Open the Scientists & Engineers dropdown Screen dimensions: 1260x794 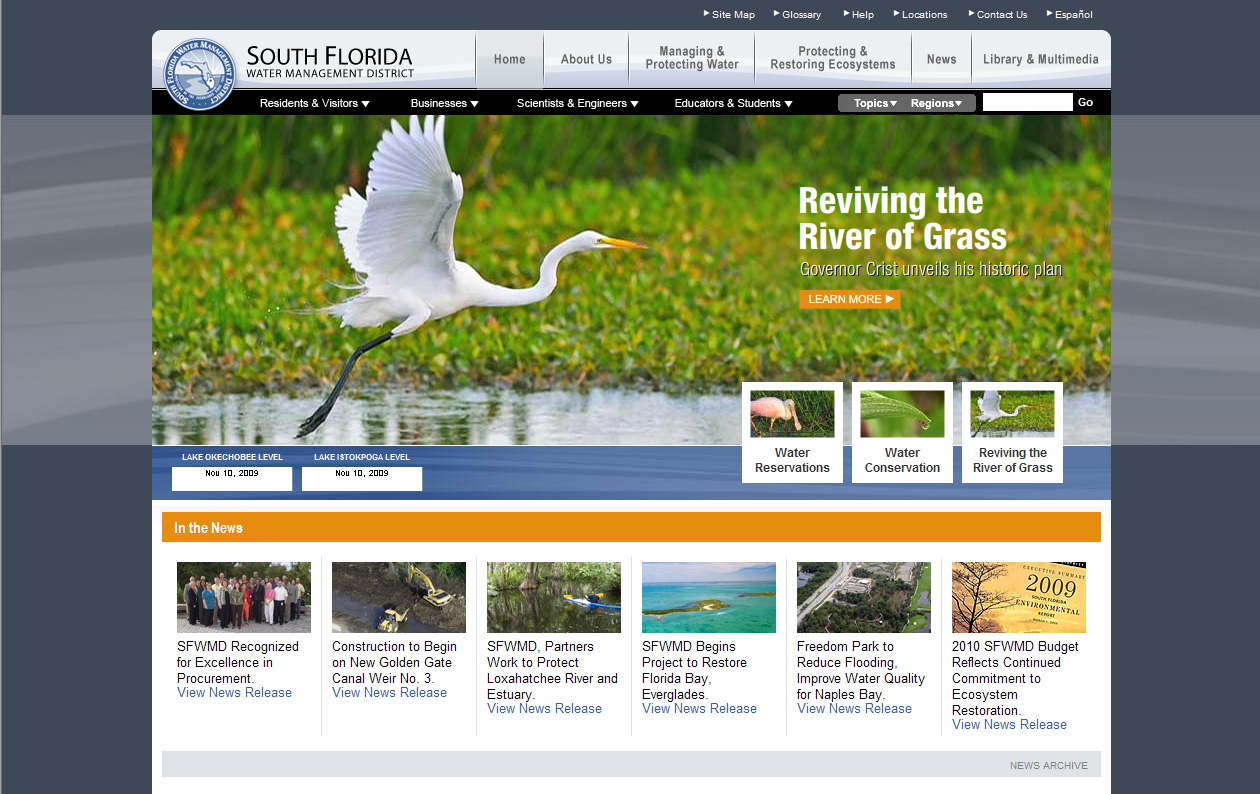click(x=577, y=103)
